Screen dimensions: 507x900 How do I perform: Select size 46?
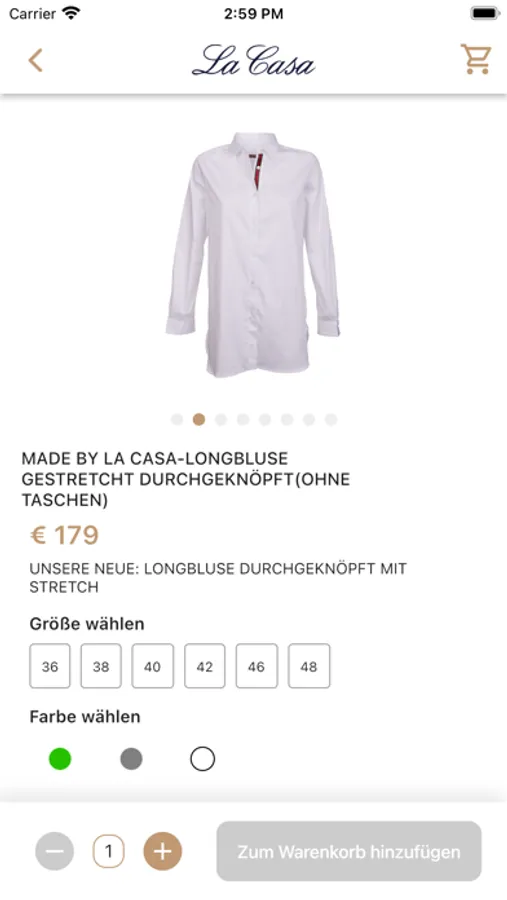tap(257, 666)
